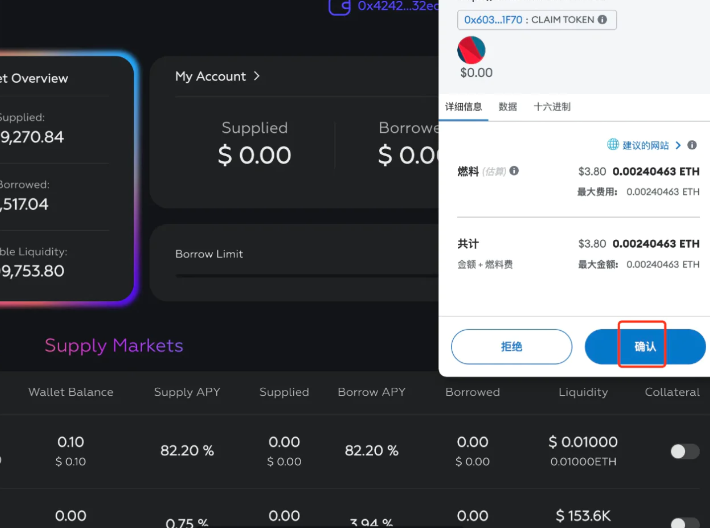710x528 pixels.
Task: Click the red and blue account avatar
Action: (471, 50)
